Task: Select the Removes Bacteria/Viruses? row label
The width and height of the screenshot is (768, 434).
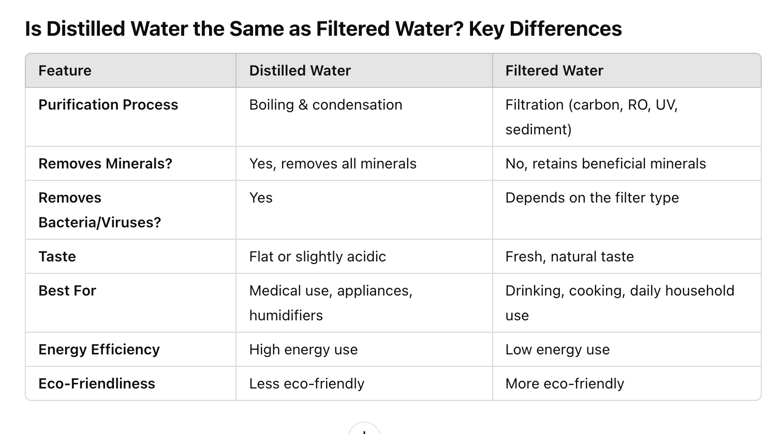Action: [x=99, y=210]
